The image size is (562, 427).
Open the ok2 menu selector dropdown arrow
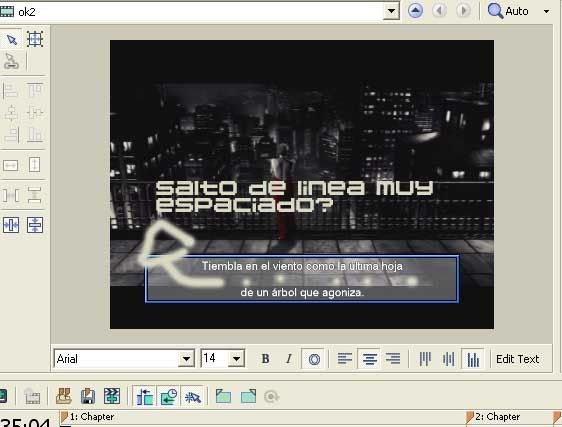[391, 11]
